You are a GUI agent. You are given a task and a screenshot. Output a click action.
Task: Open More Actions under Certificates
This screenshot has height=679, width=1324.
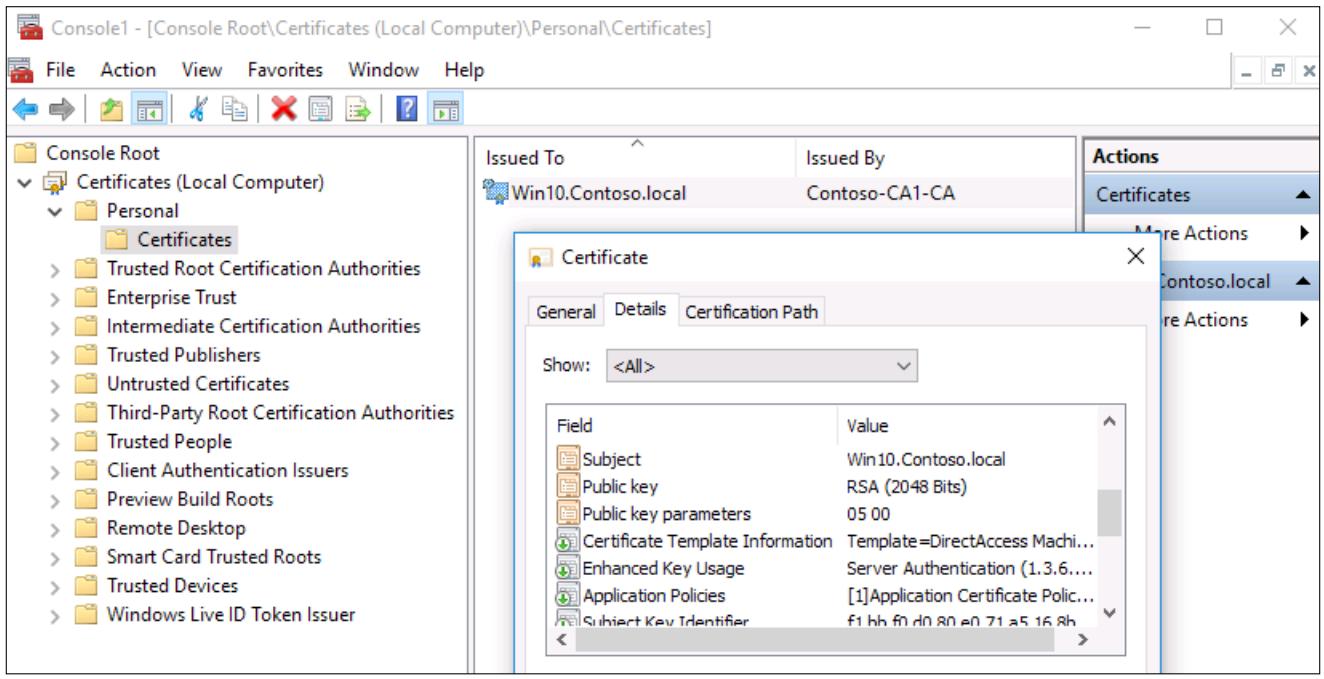pos(1203,233)
